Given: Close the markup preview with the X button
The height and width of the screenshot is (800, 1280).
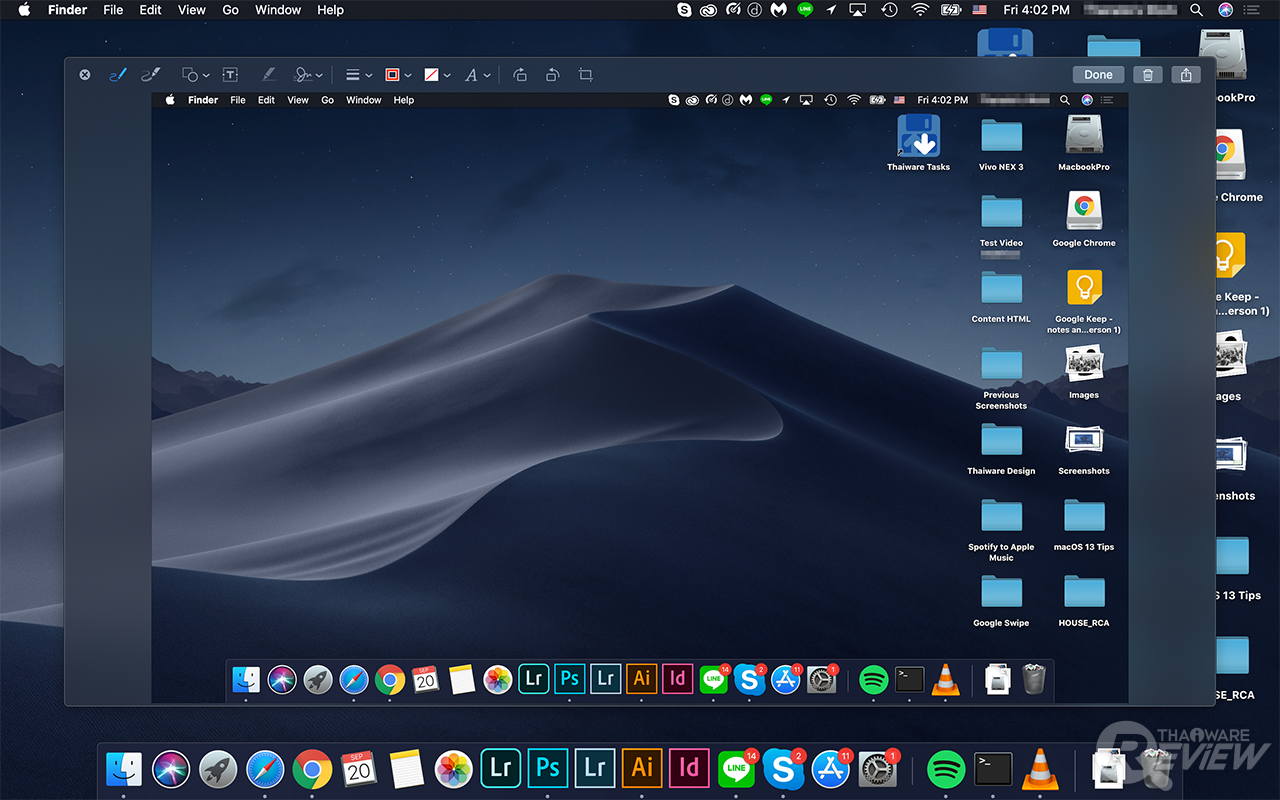Looking at the screenshot, I should pos(85,75).
